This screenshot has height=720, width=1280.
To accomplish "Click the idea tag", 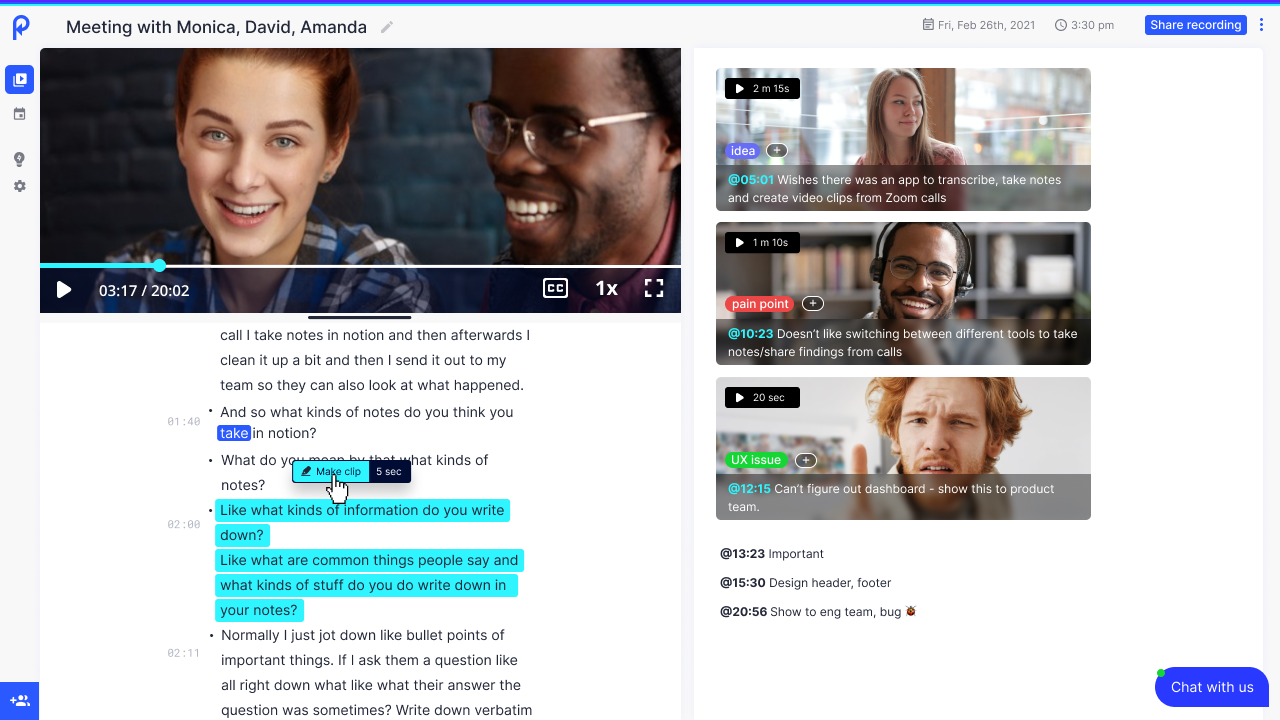I will (743, 151).
